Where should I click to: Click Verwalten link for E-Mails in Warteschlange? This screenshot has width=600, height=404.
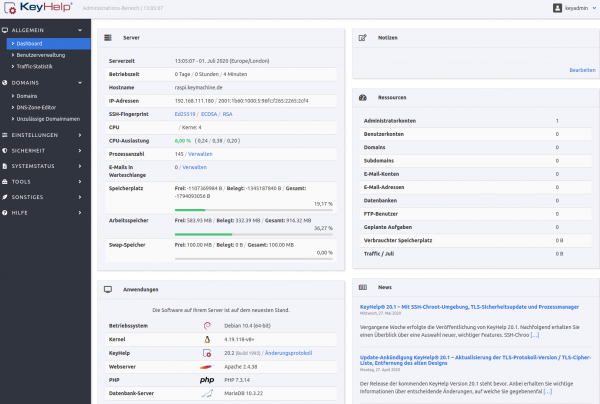tap(194, 167)
